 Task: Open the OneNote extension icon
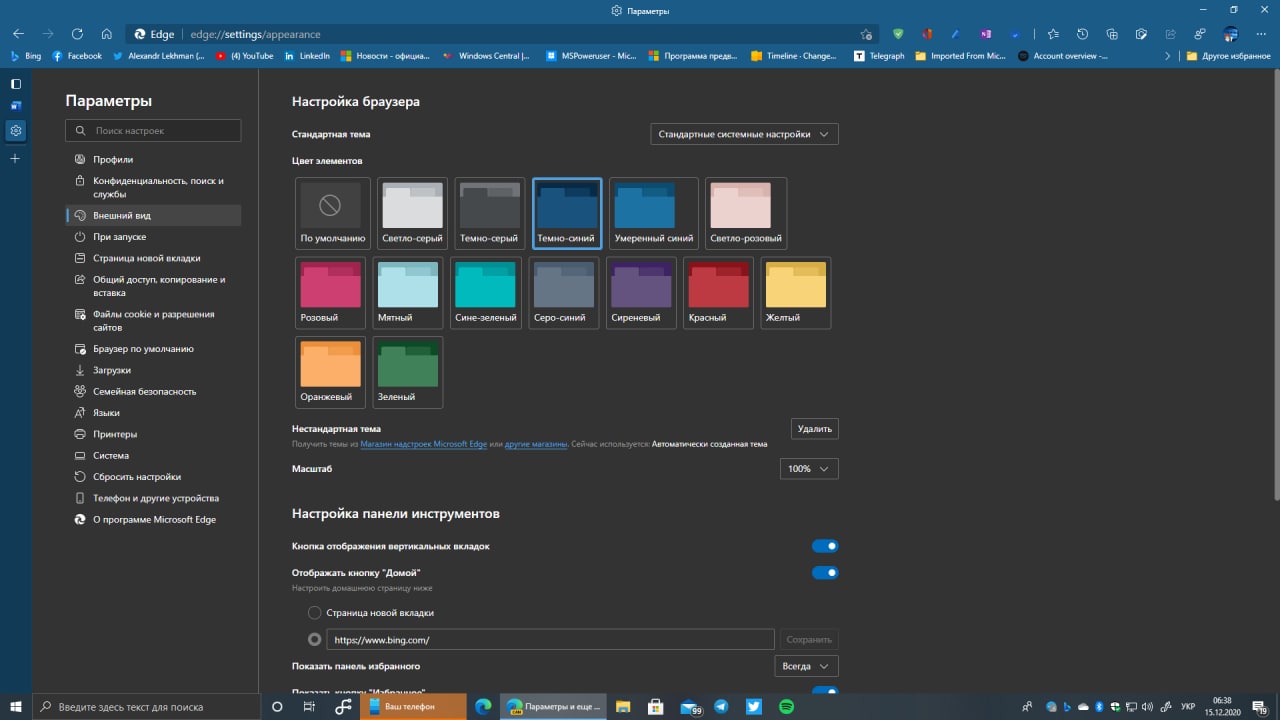point(985,34)
